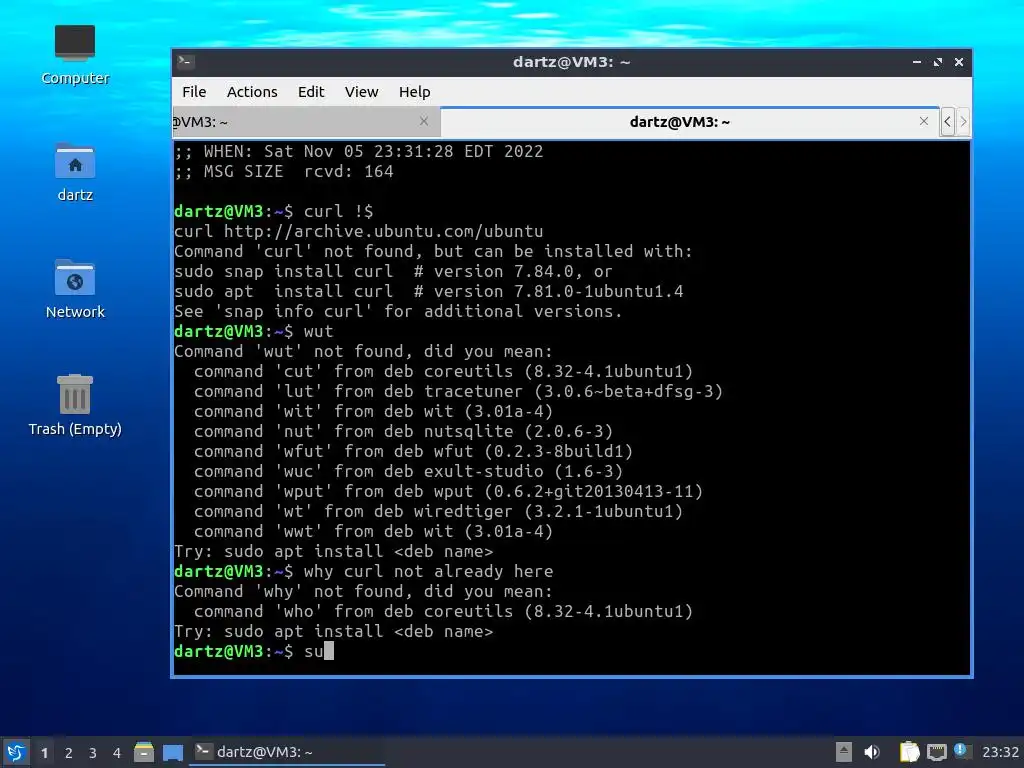Click the "command 'lut' from deb tracetuner" line

(x=458, y=392)
